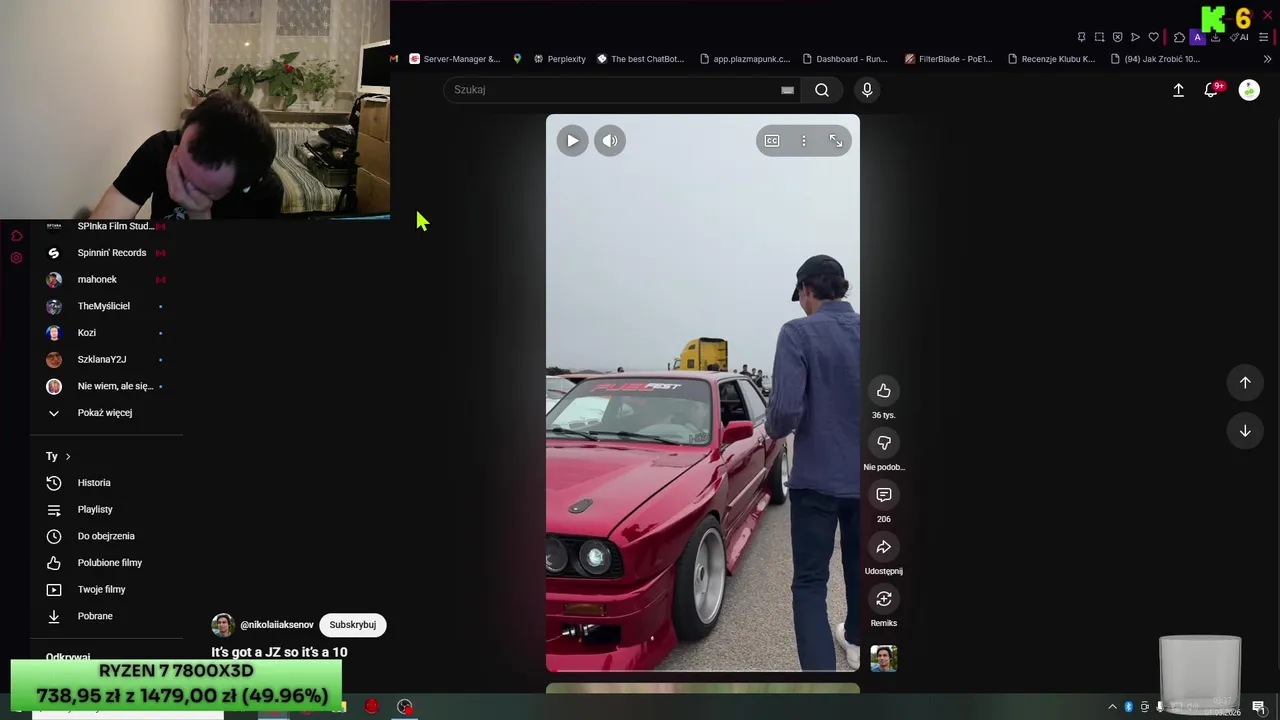Open Server-Manager bookmark
1280x720 pixels.
click(x=454, y=59)
